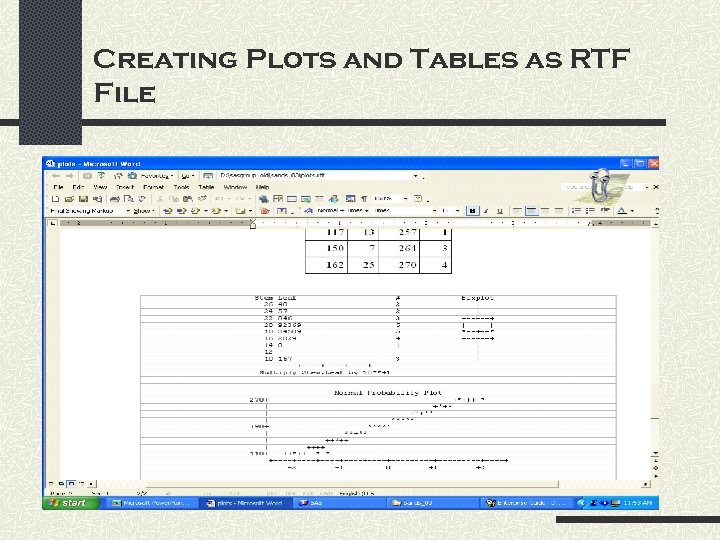This screenshot has width=720, height=540.
Task: Toggle Underline formatting
Action: [x=500, y=211]
